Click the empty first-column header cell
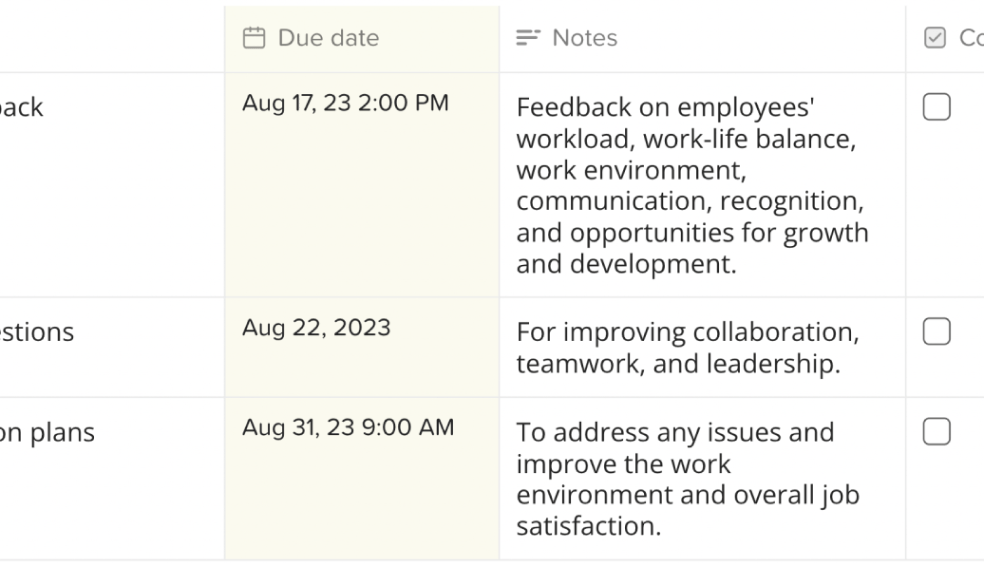Viewport: 984px width, 563px height. click(x=110, y=38)
